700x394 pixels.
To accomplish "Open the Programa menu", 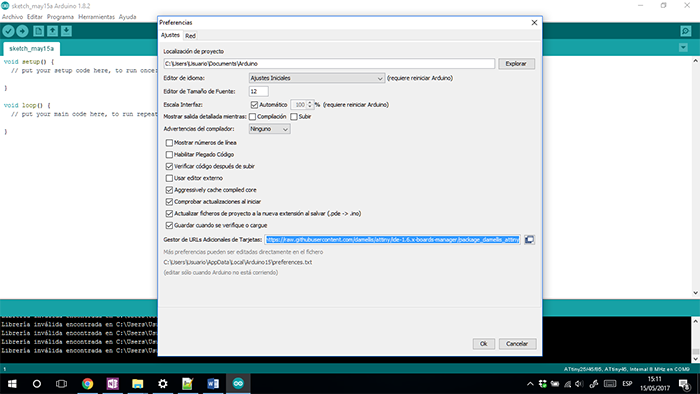I will [x=60, y=17].
